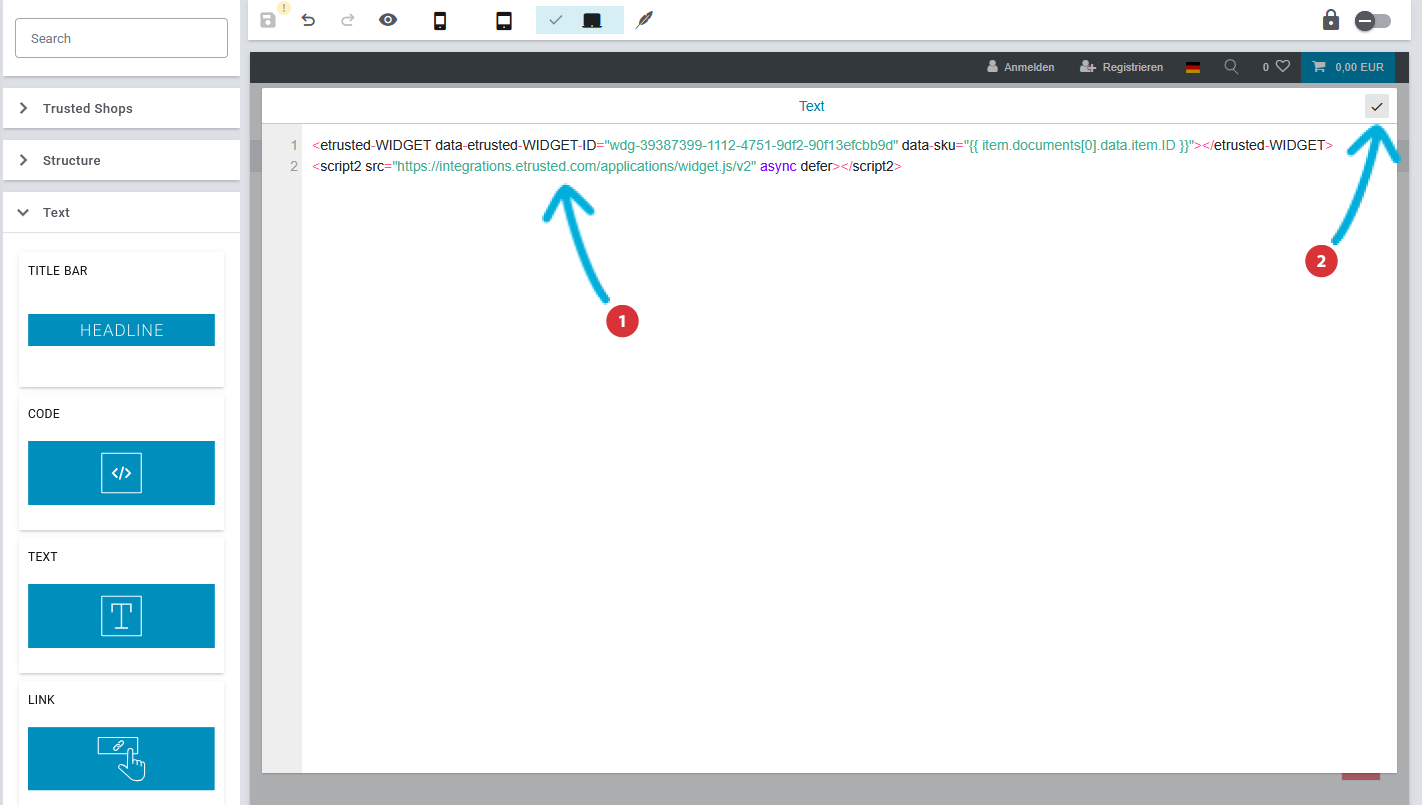This screenshot has width=1422, height=805.
Task: Confirm the Text editor with the checkmark
Action: tap(1377, 106)
